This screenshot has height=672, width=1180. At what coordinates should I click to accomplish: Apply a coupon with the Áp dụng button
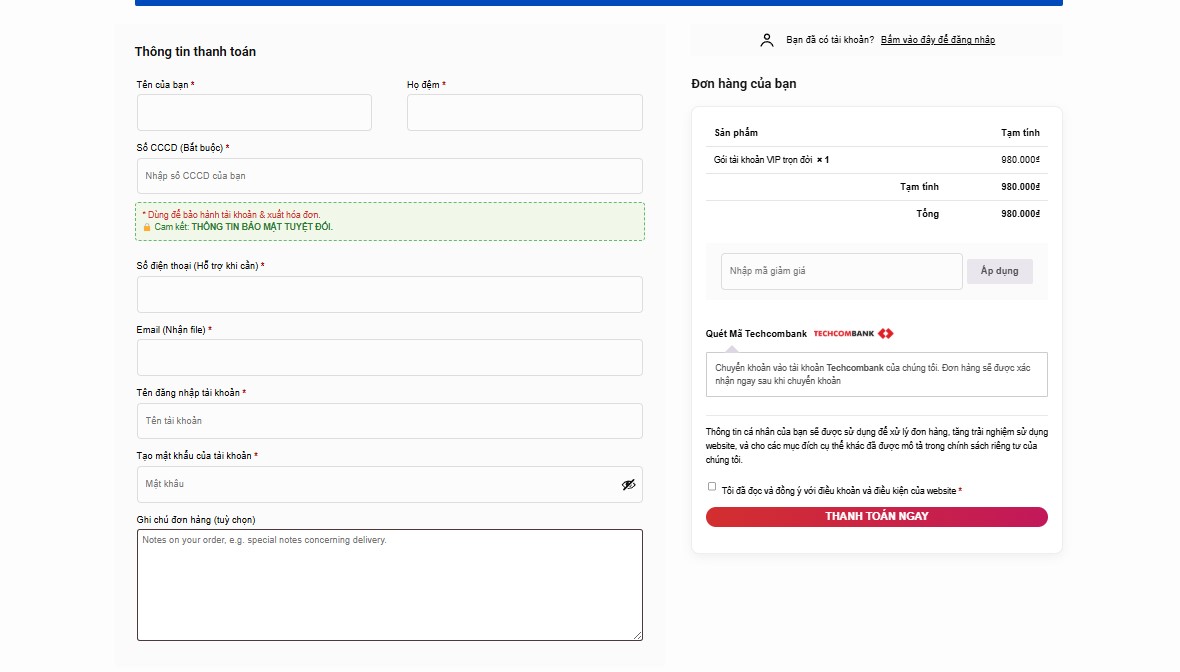[999, 270]
